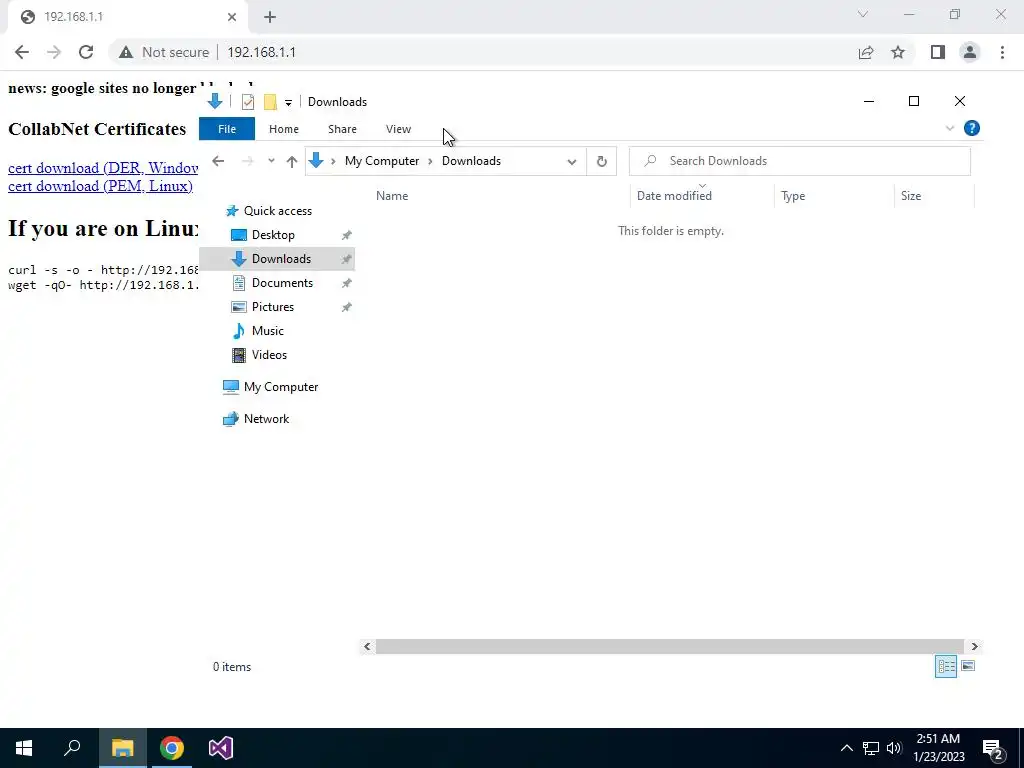Open Visual Studio from taskbar
The width and height of the screenshot is (1024, 768).
point(221,748)
